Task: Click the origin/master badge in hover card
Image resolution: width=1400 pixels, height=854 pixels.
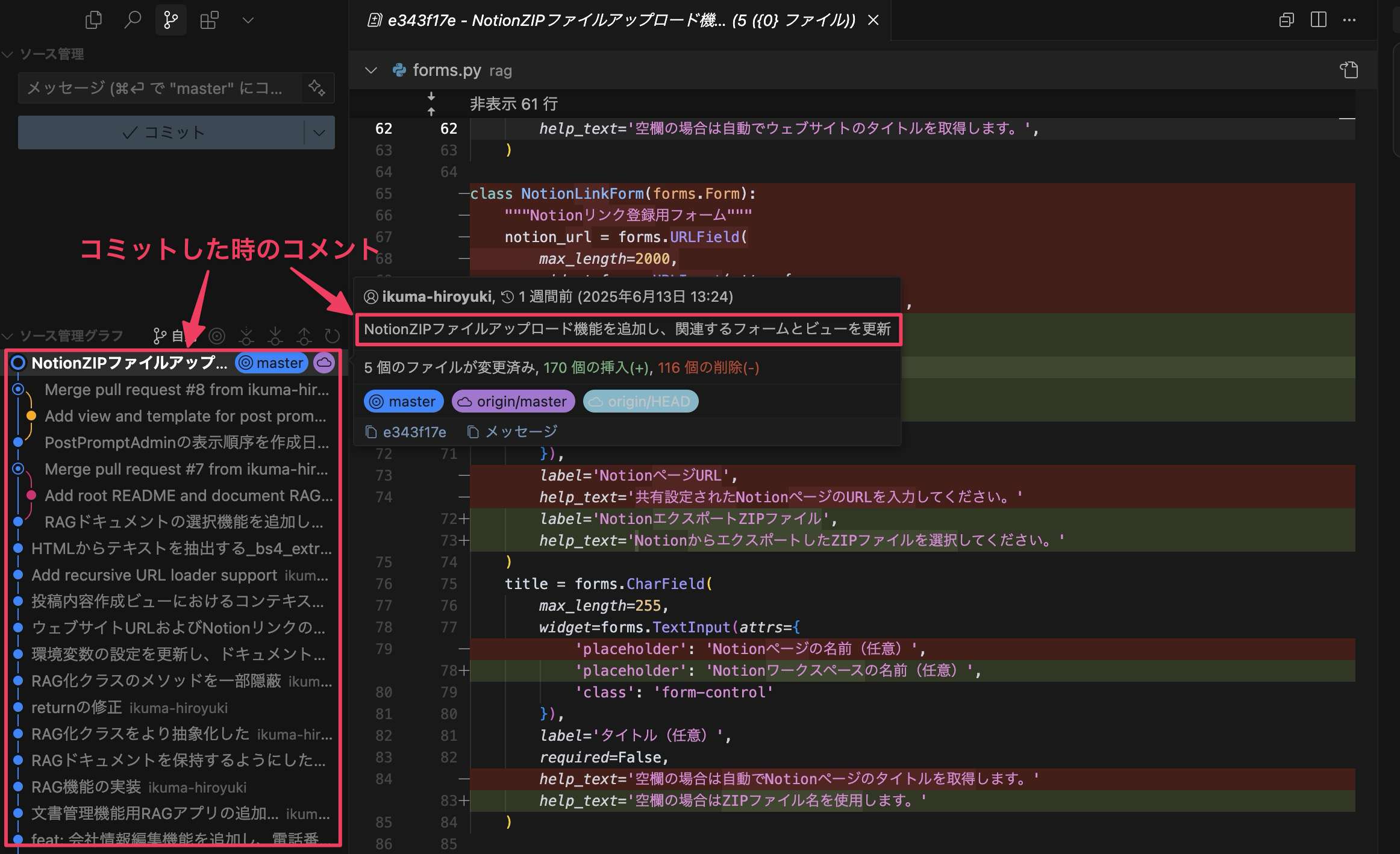Action: coord(513,402)
